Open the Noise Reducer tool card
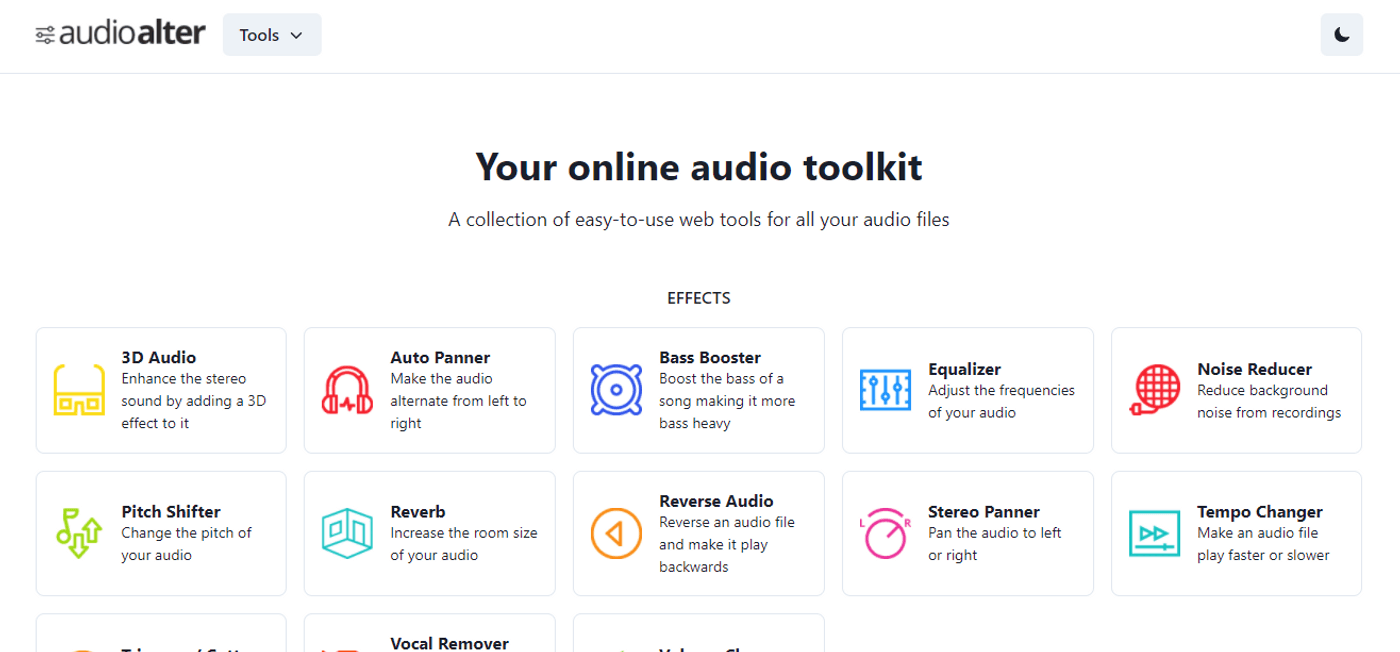 pos(1236,390)
